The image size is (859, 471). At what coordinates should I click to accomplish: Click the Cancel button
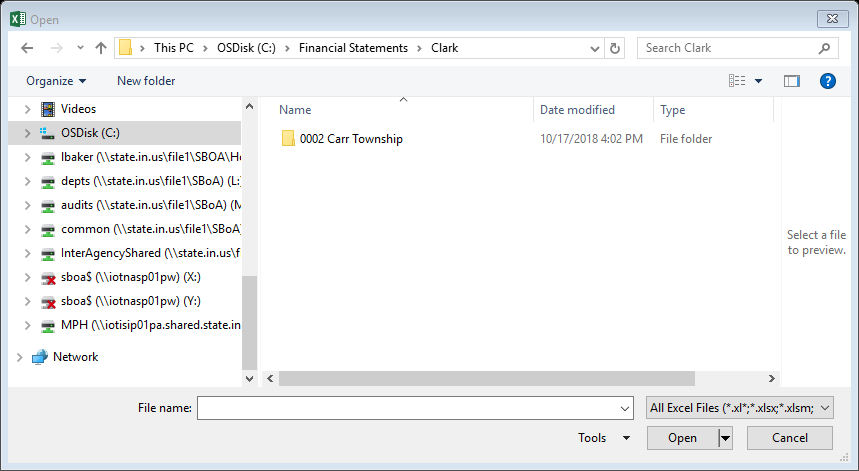tap(789, 438)
